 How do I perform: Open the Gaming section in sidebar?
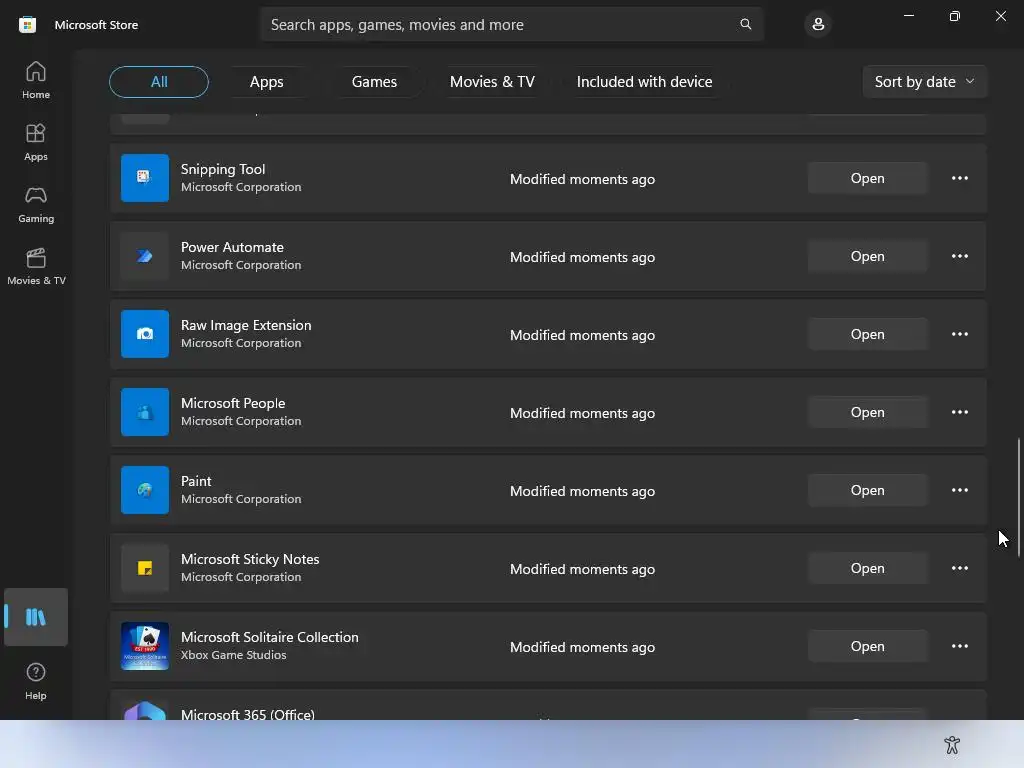tap(36, 204)
